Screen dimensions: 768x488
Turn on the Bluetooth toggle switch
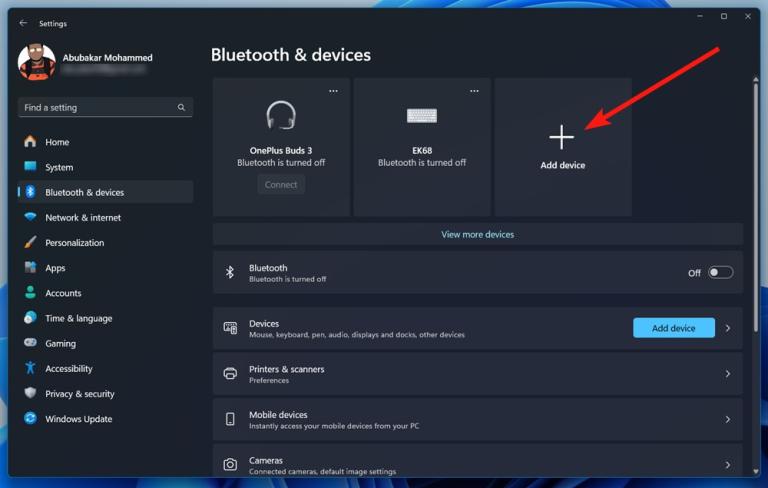coord(720,272)
